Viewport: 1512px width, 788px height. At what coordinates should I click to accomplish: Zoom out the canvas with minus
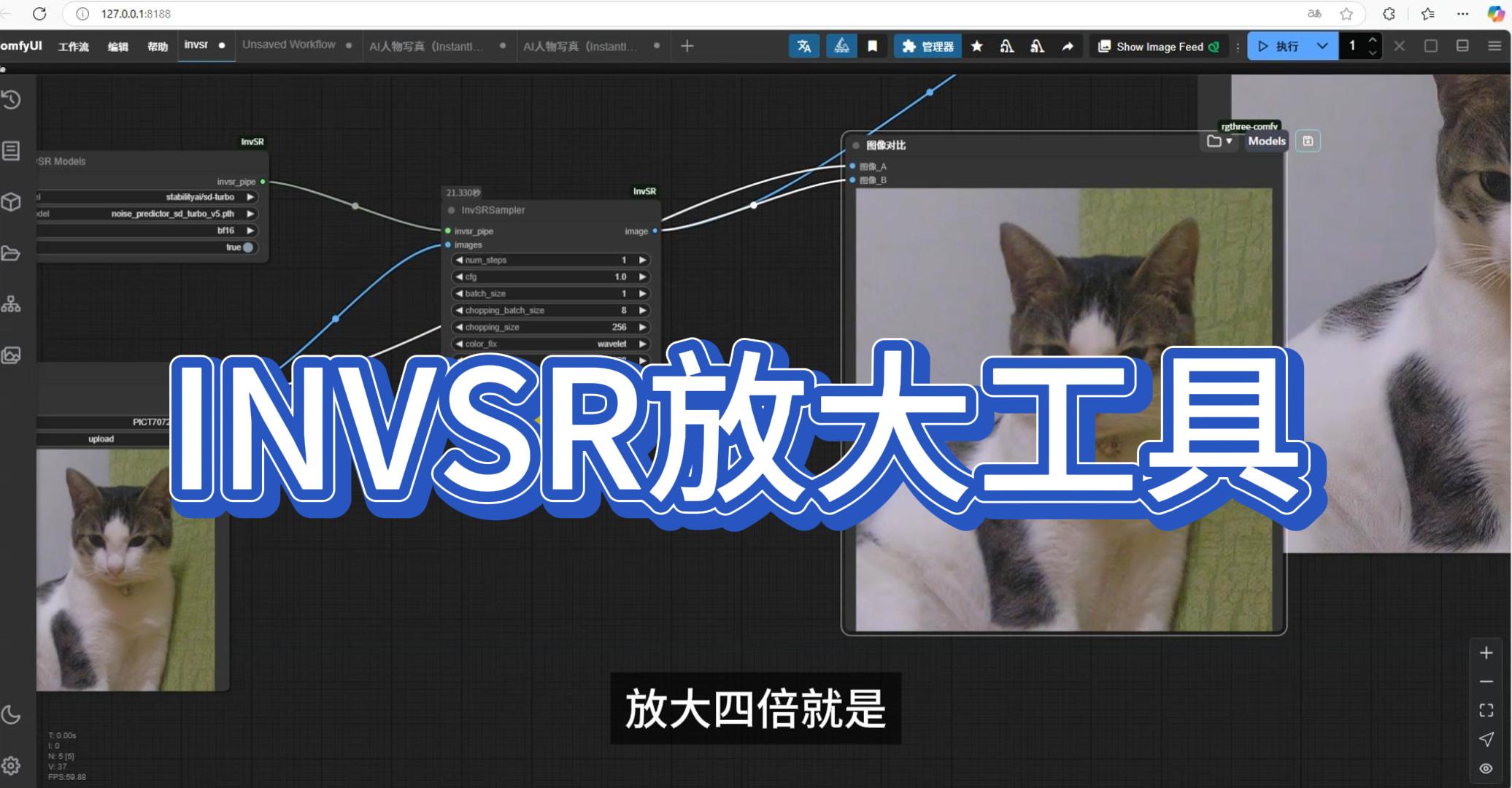click(1486, 681)
